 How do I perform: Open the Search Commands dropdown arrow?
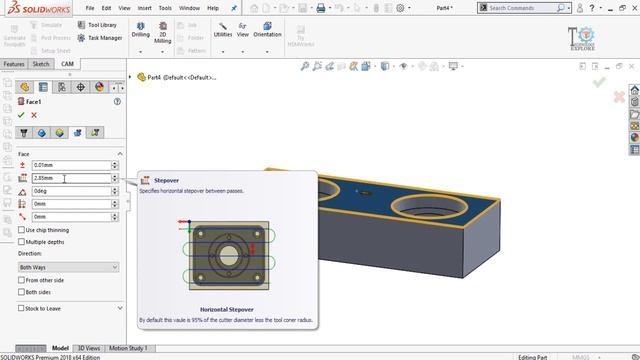coord(569,8)
